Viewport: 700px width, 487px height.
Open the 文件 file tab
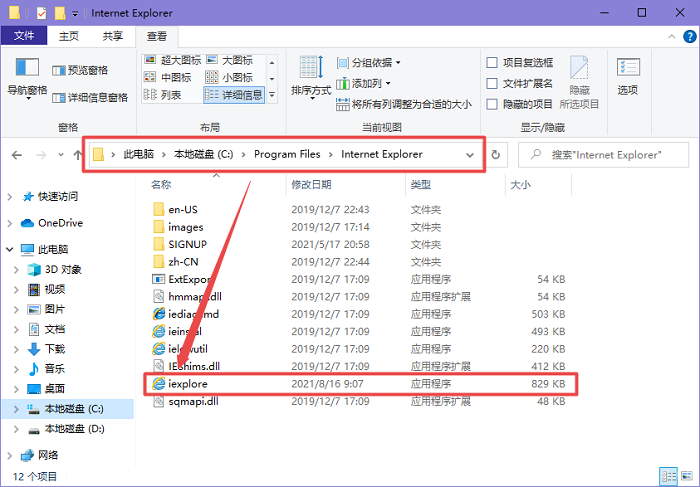[x=24, y=36]
